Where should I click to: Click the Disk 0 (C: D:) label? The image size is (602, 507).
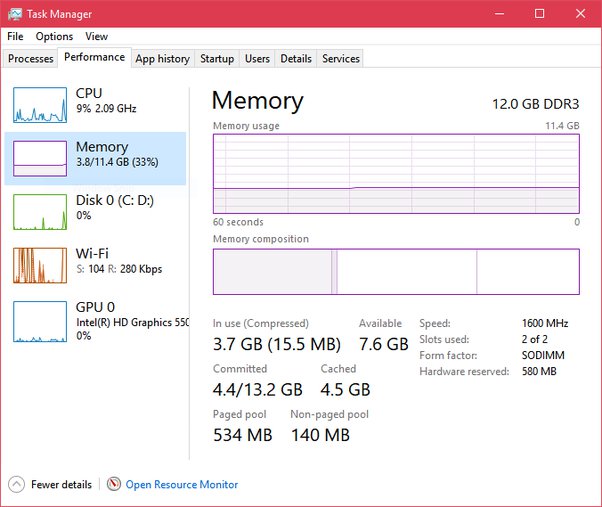(115, 200)
